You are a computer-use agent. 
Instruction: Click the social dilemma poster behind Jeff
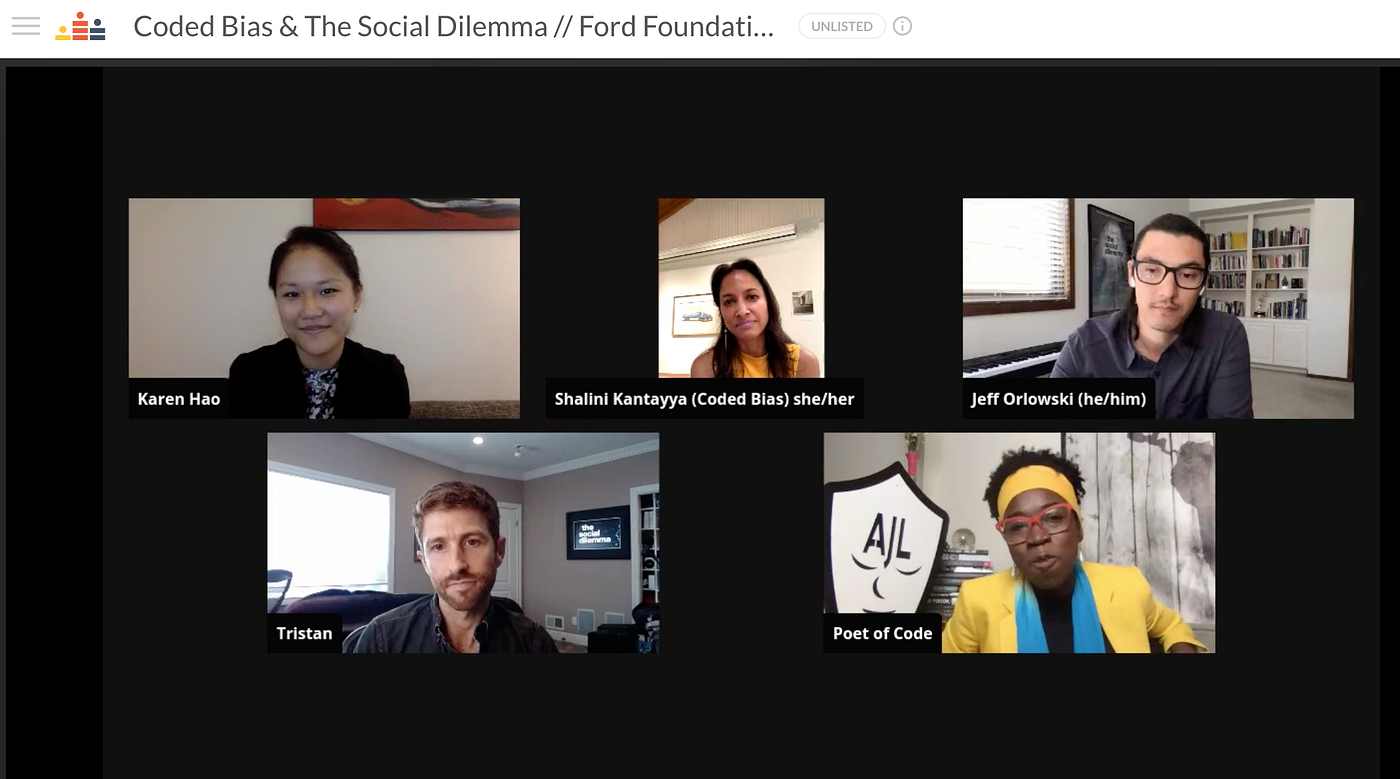point(1110,260)
